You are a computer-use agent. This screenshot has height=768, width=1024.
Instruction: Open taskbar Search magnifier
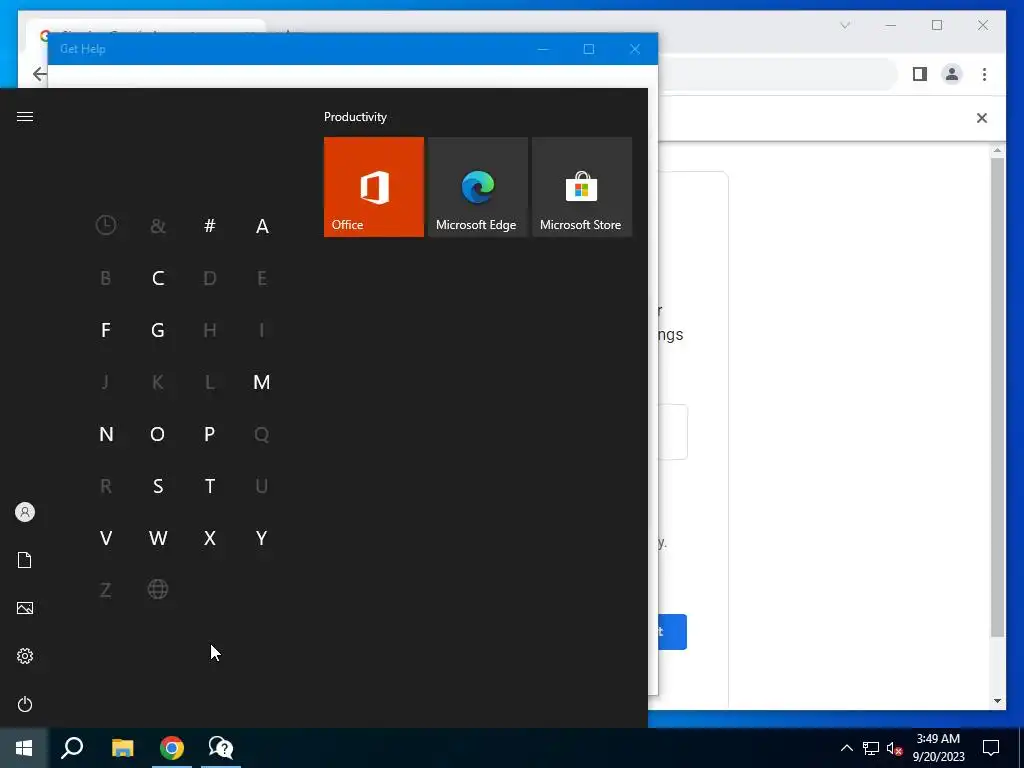pos(72,748)
